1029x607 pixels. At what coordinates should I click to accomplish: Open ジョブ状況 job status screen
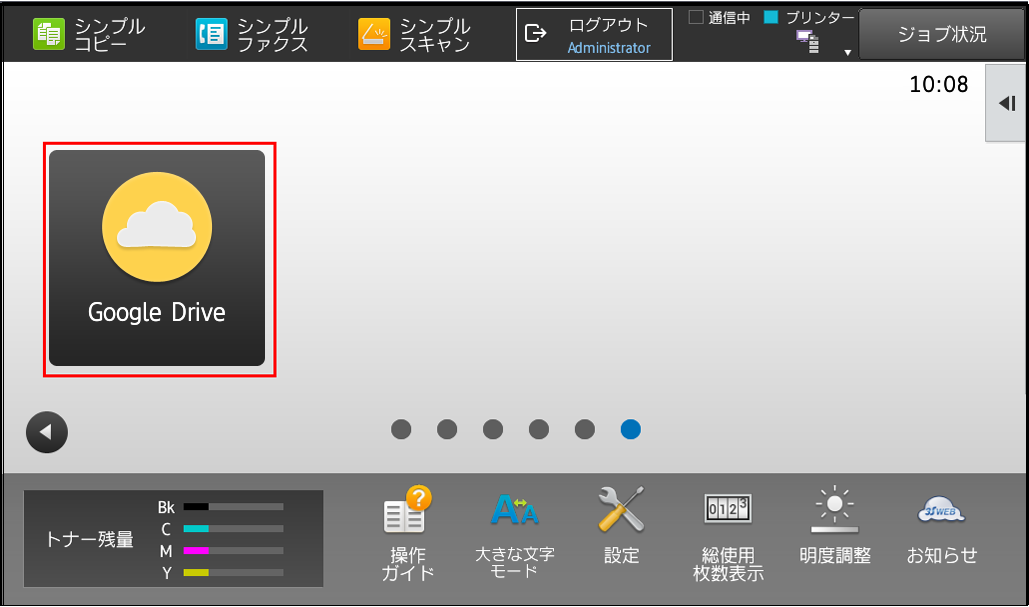click(x=942, y=34)
